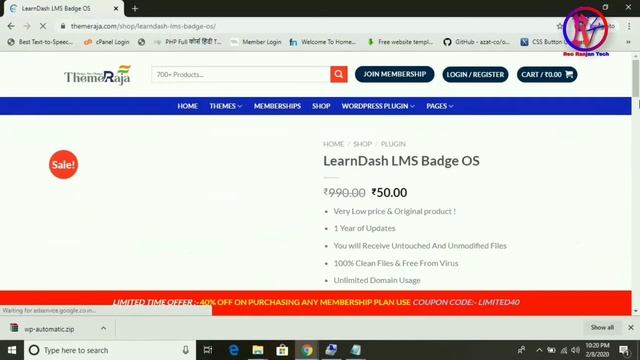Open Microsoft Edge from taskbar
This screenshot has height=360, width=640.
[x=233, y=350]
